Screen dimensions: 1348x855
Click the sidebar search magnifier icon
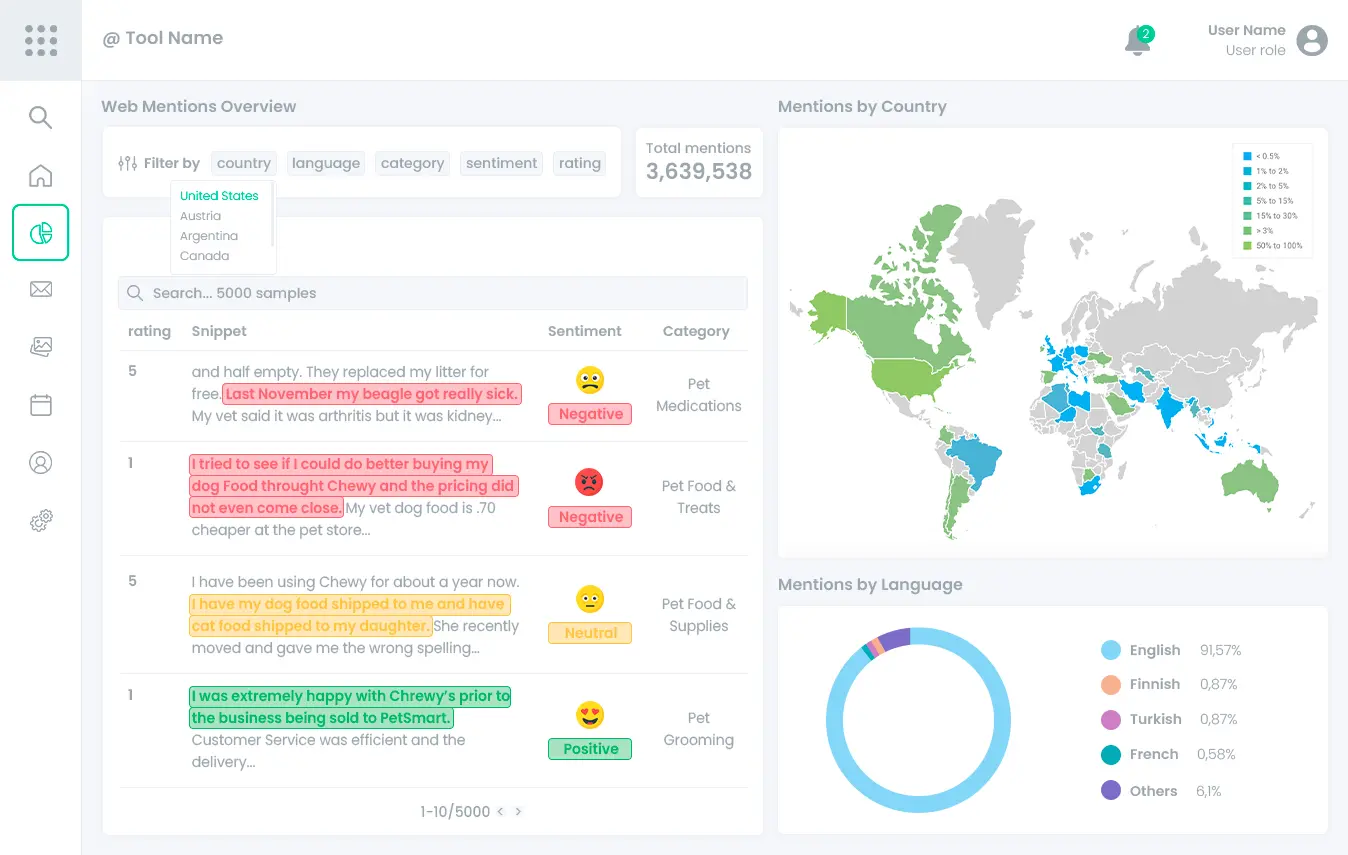40,117
